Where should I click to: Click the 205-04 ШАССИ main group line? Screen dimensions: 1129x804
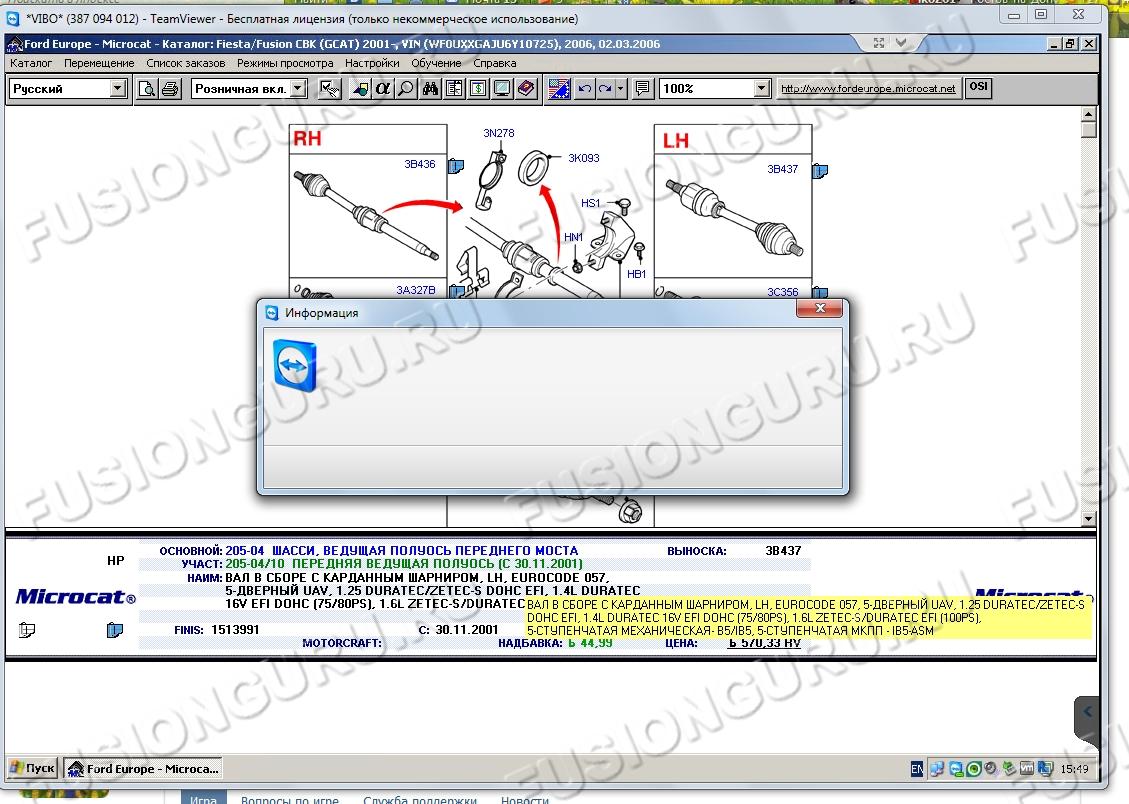click(x=401, y=551)
